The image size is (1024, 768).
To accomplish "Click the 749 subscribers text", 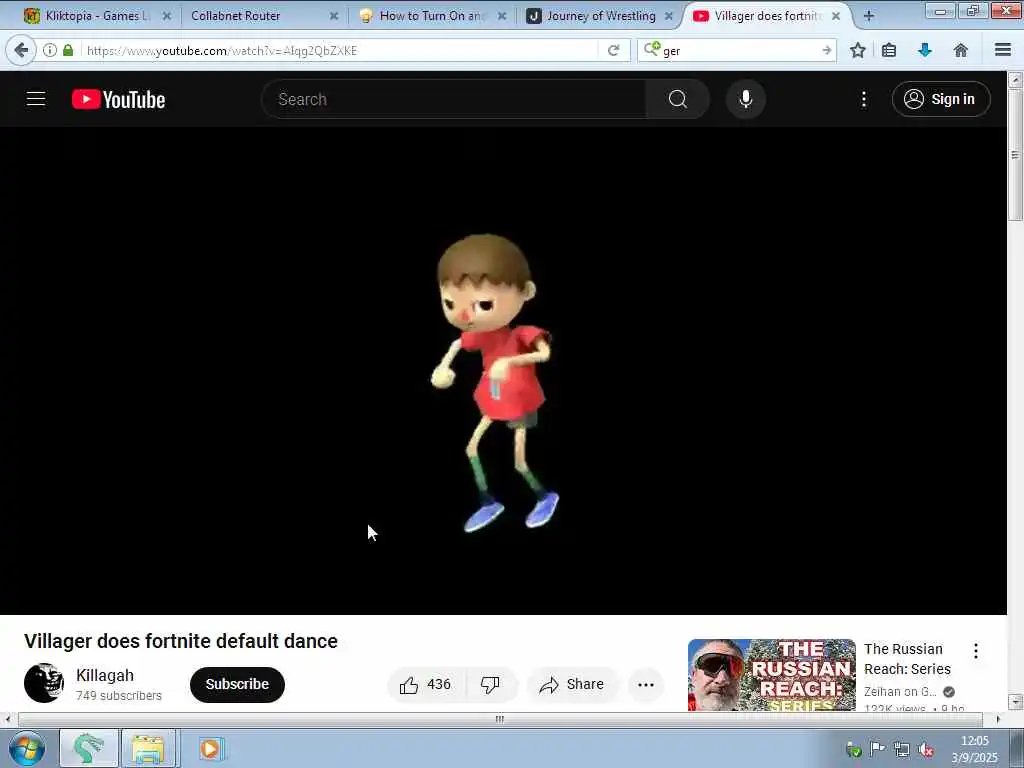I will point(119,696).
